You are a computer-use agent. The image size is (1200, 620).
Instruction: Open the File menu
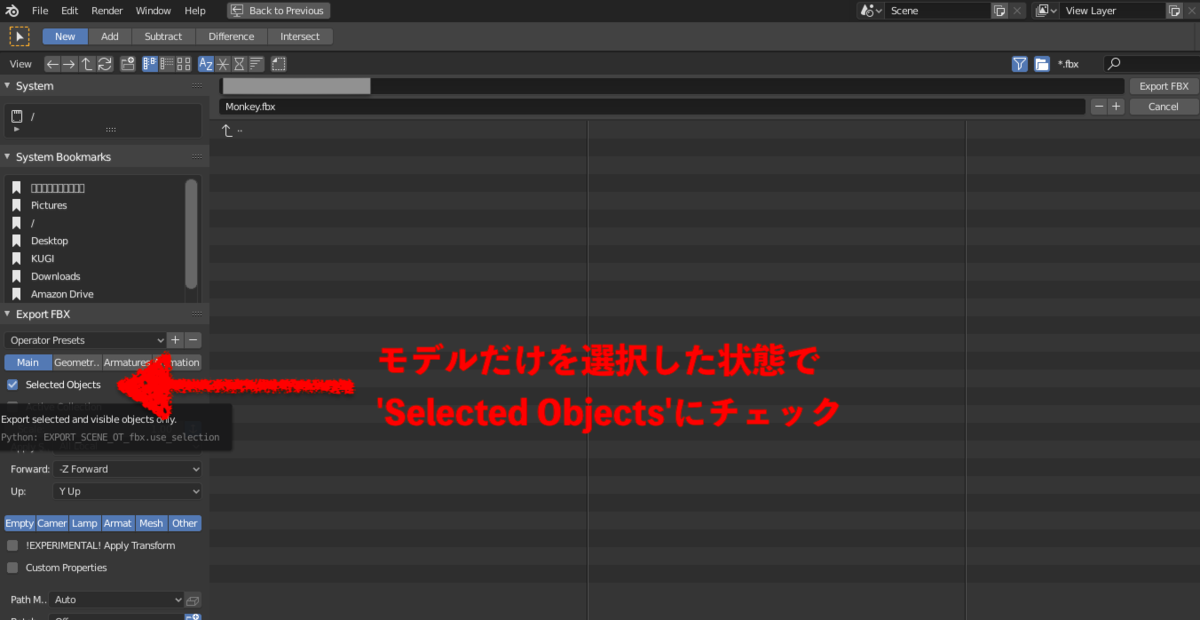click(40, 11)
